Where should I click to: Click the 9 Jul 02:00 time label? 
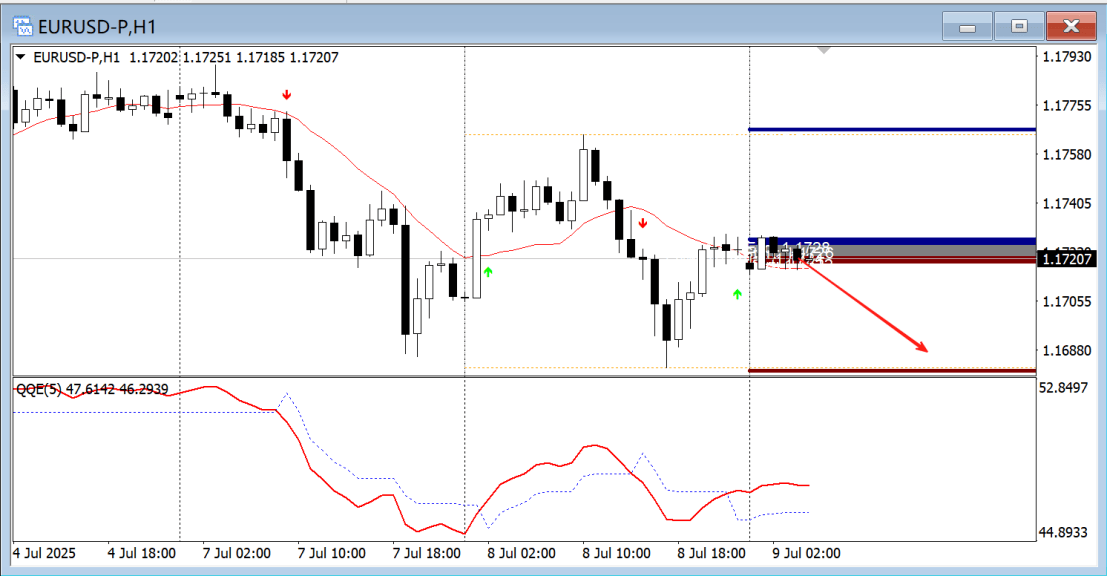pyautogui.click(x=807, y=553)
